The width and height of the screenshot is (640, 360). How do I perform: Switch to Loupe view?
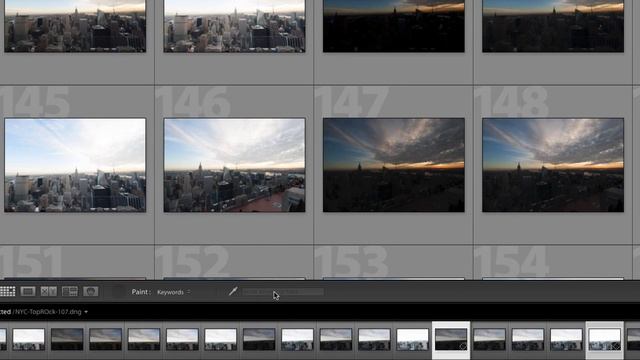tap(28, 291)
